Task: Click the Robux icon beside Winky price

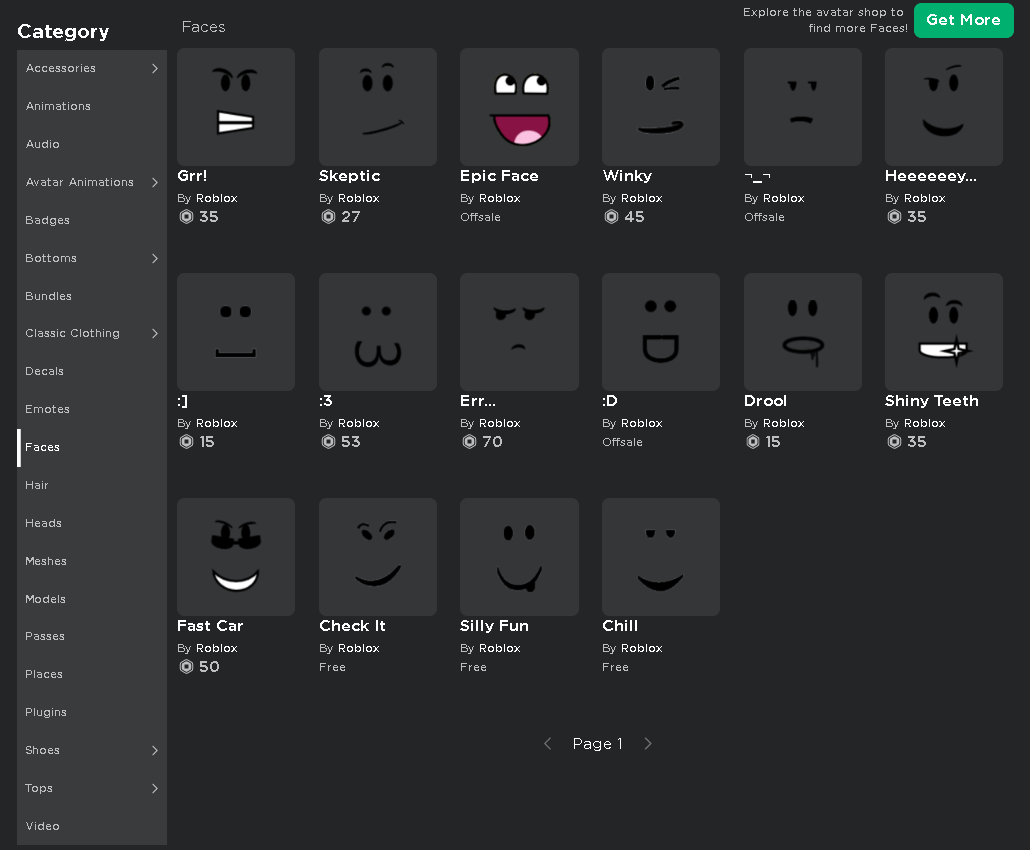Action: 612,217
